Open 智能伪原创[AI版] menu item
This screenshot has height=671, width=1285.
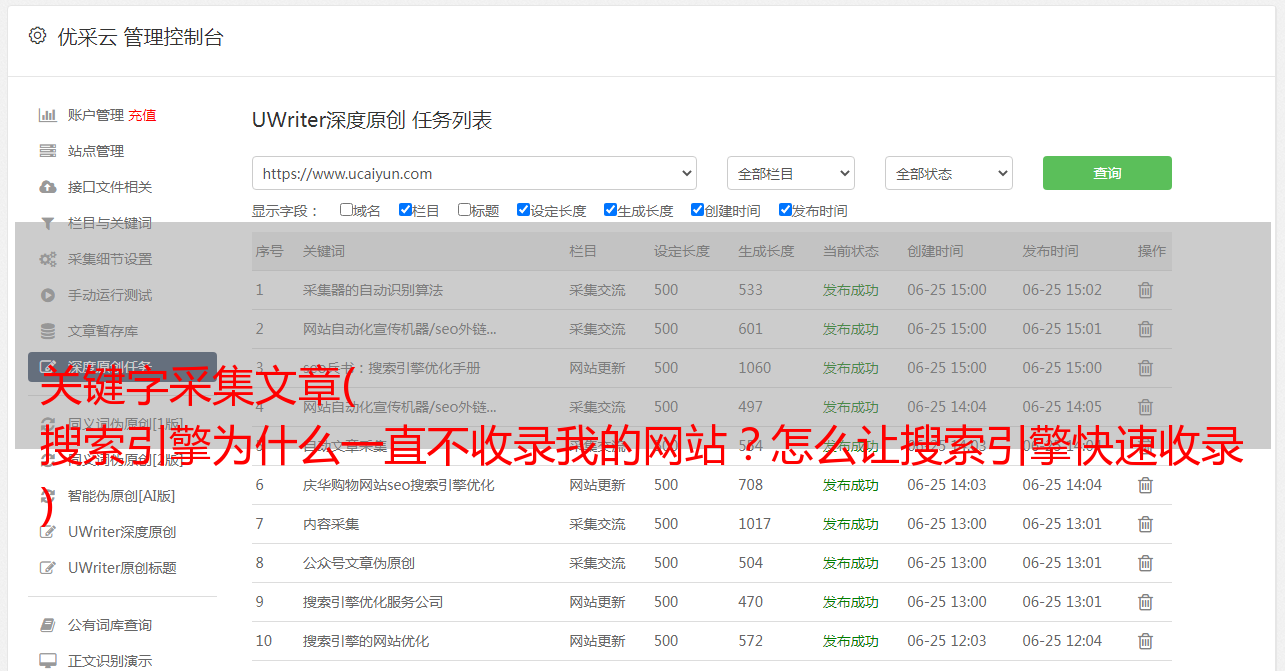pyautogui.click(x=122, y=495)
